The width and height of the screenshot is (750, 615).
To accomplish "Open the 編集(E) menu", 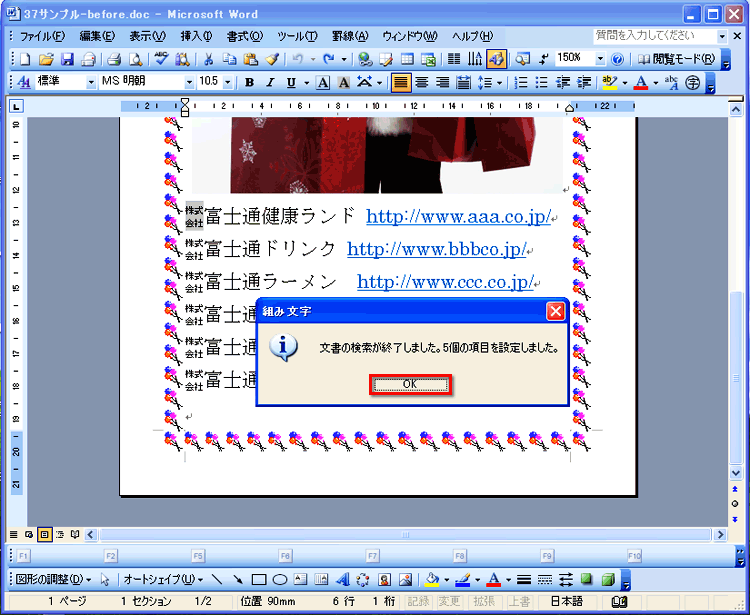I will click(x=97, y=36).
